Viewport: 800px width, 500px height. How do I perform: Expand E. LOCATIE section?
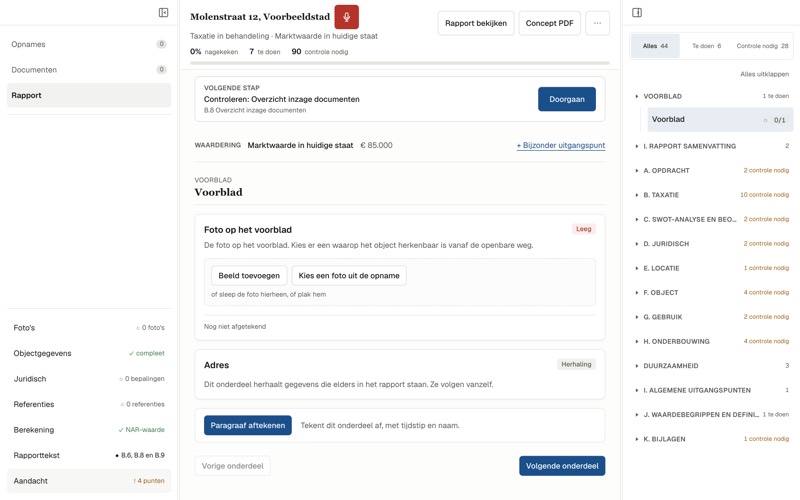pos(712,268)
